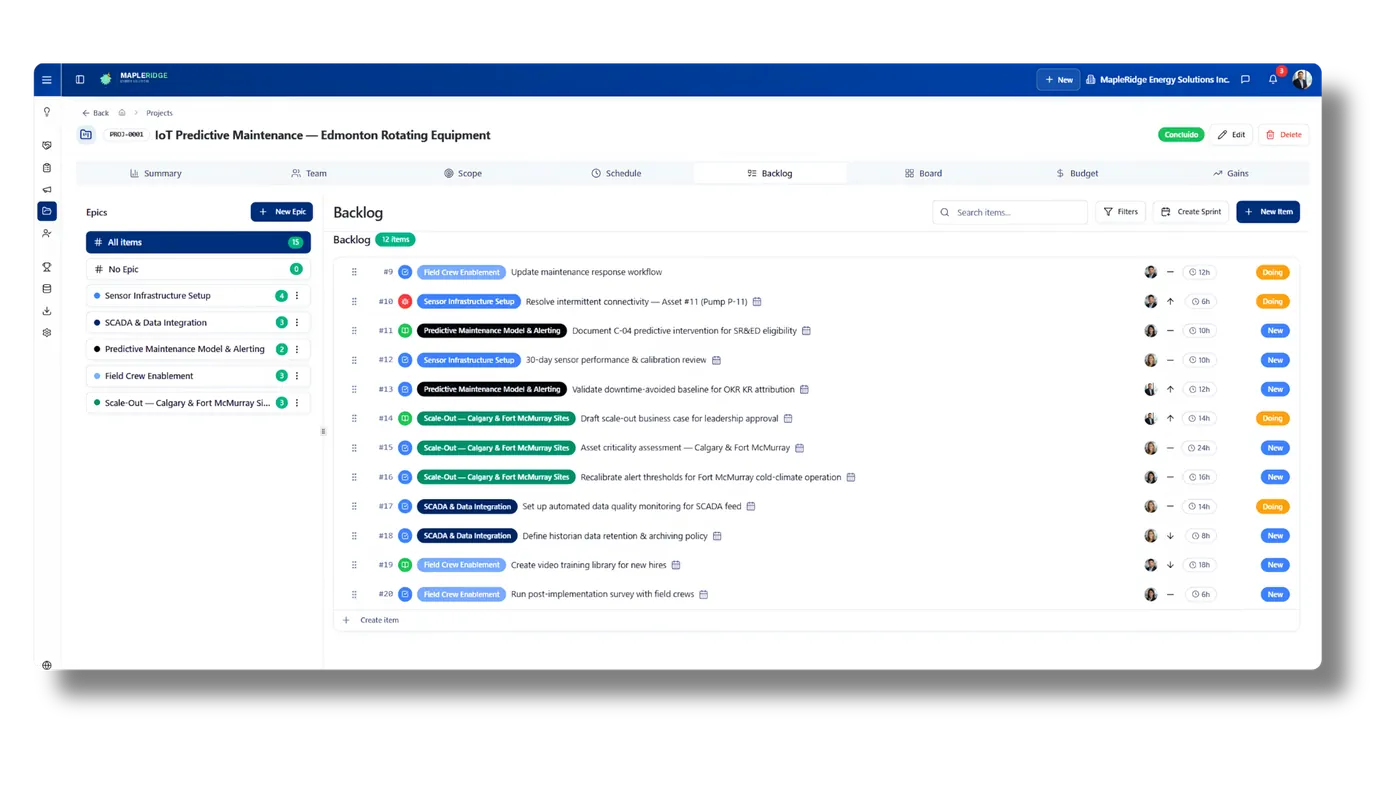Viewport: 1400px width, 787px height.
Task: Click the Create Sprint button
Action: click(x=1191, y=212)
